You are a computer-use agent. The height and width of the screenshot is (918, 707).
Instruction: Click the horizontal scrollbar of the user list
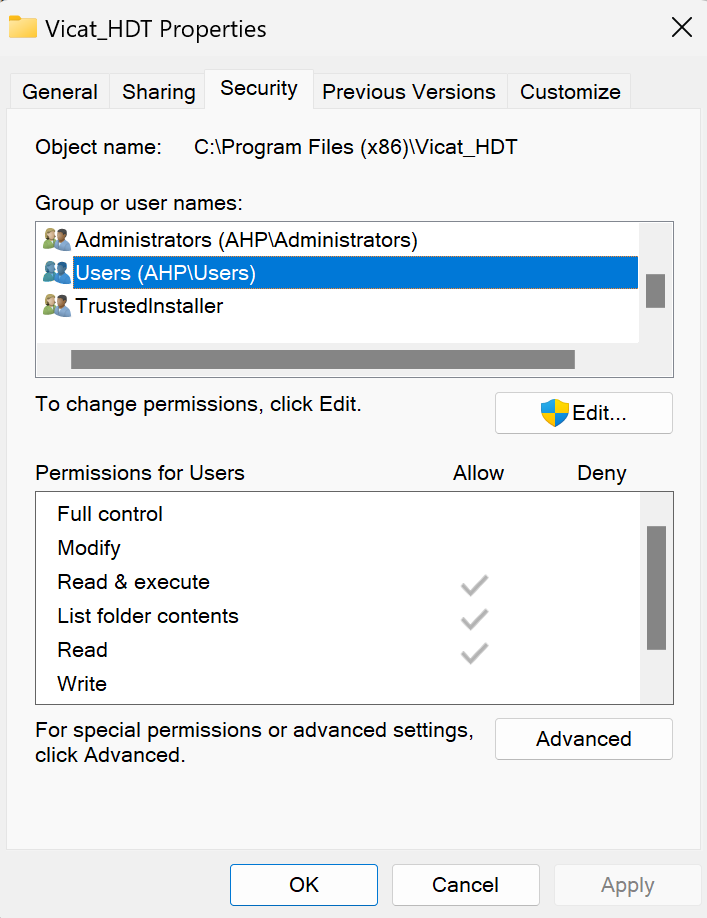322,359
